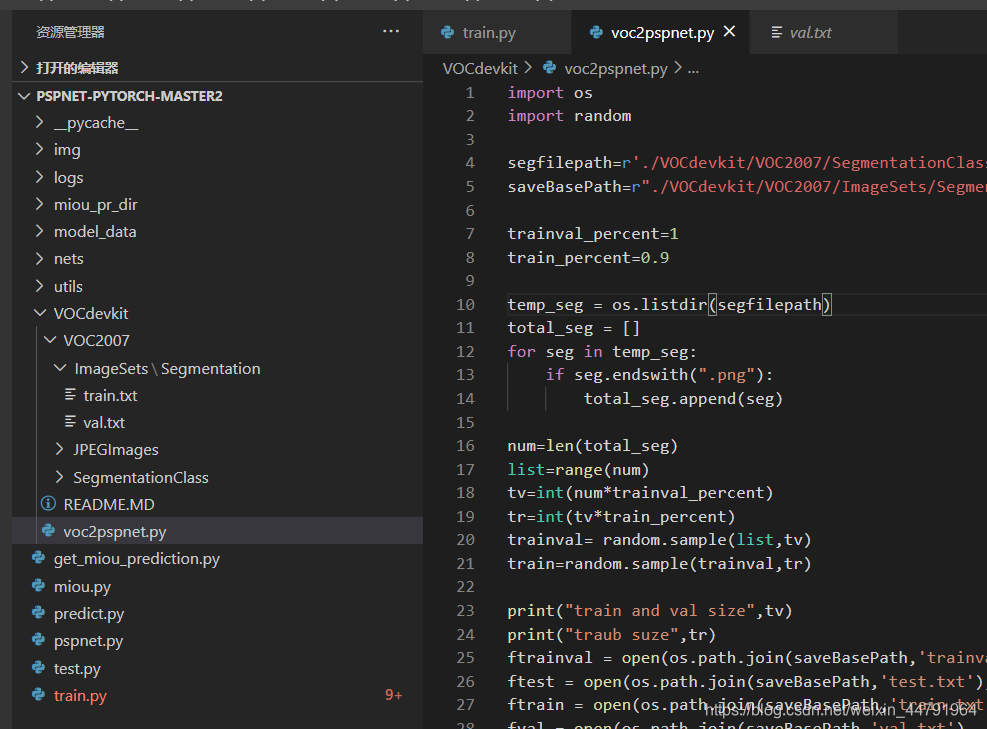Expand the utils folder
The image size is (987, 729).
point(40,286)
